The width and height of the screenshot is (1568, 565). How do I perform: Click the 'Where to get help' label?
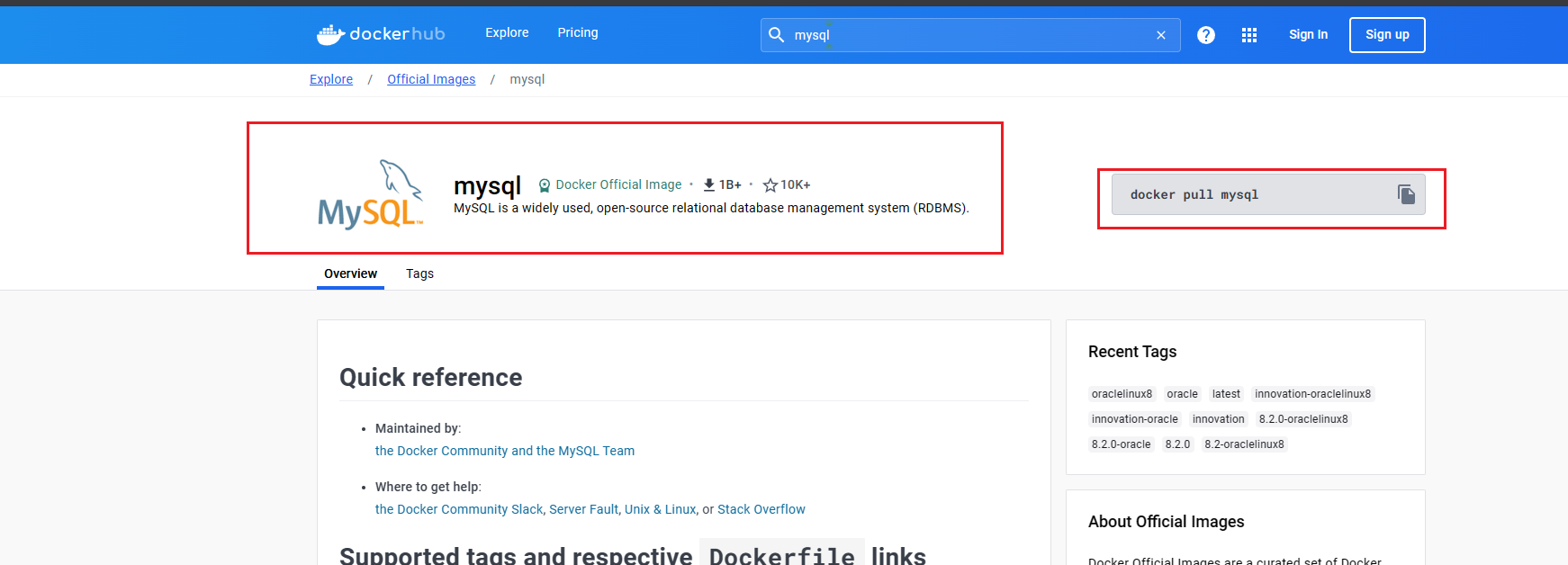click(428, 487)
